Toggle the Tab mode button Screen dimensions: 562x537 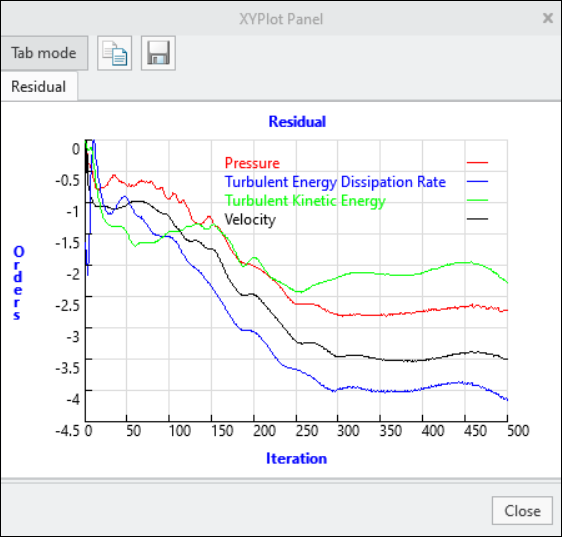(44, 53)
